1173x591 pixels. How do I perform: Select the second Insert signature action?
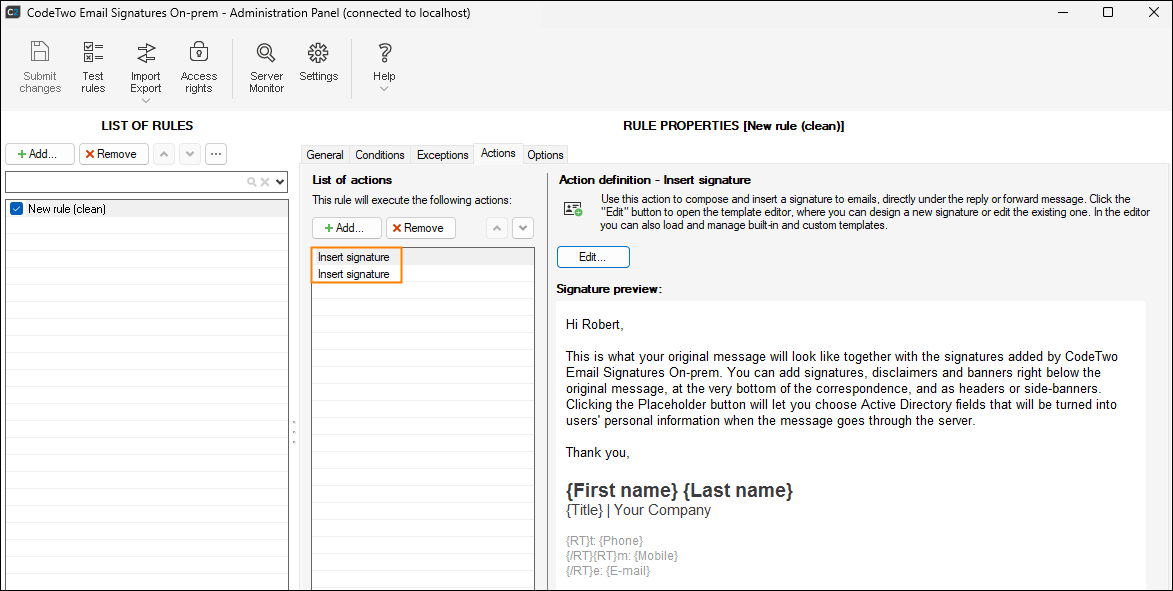[x=354, y=274]
